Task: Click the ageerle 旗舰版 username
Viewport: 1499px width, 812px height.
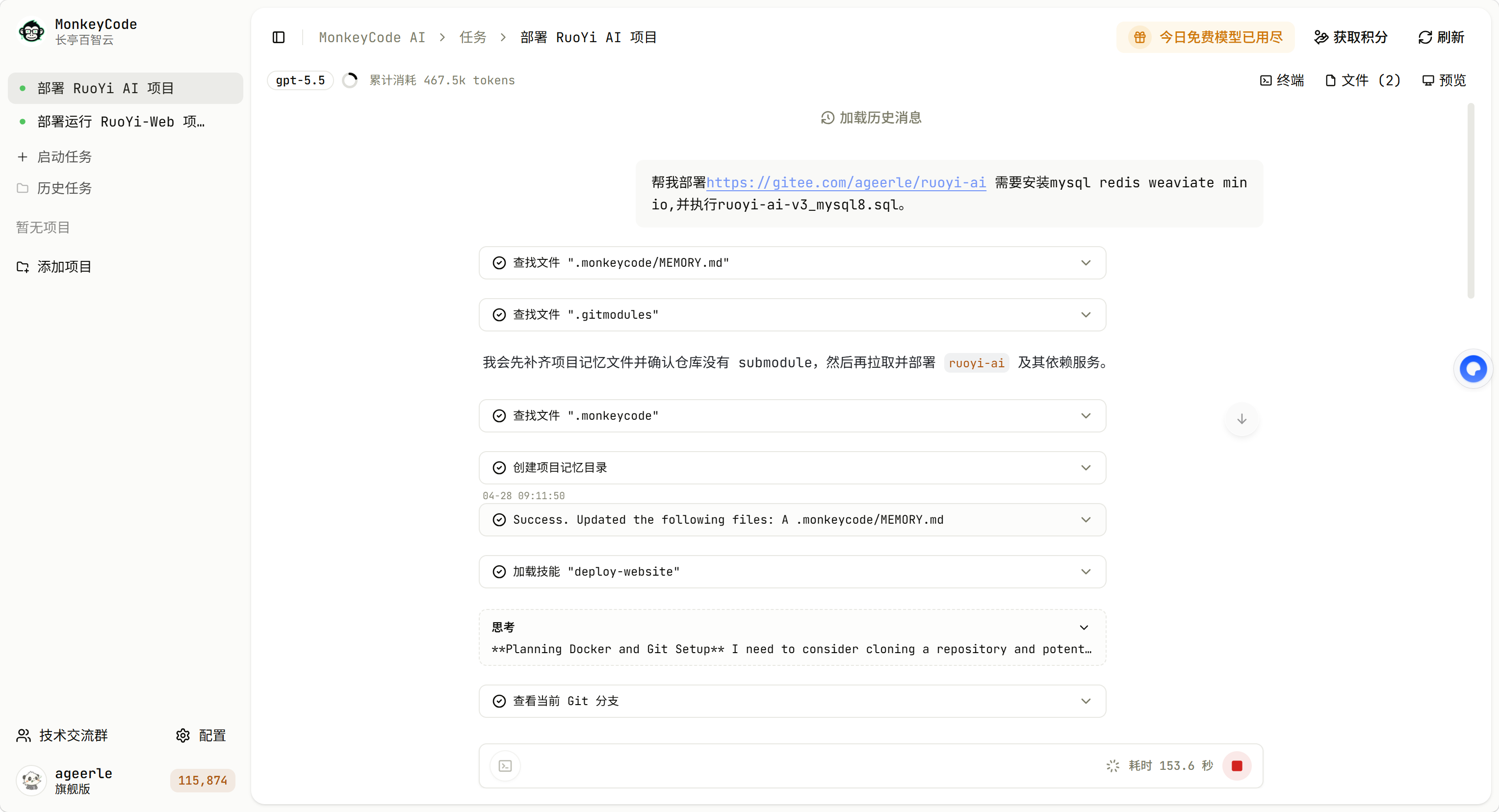Action: pyautogui.click(x=83, y=780)
